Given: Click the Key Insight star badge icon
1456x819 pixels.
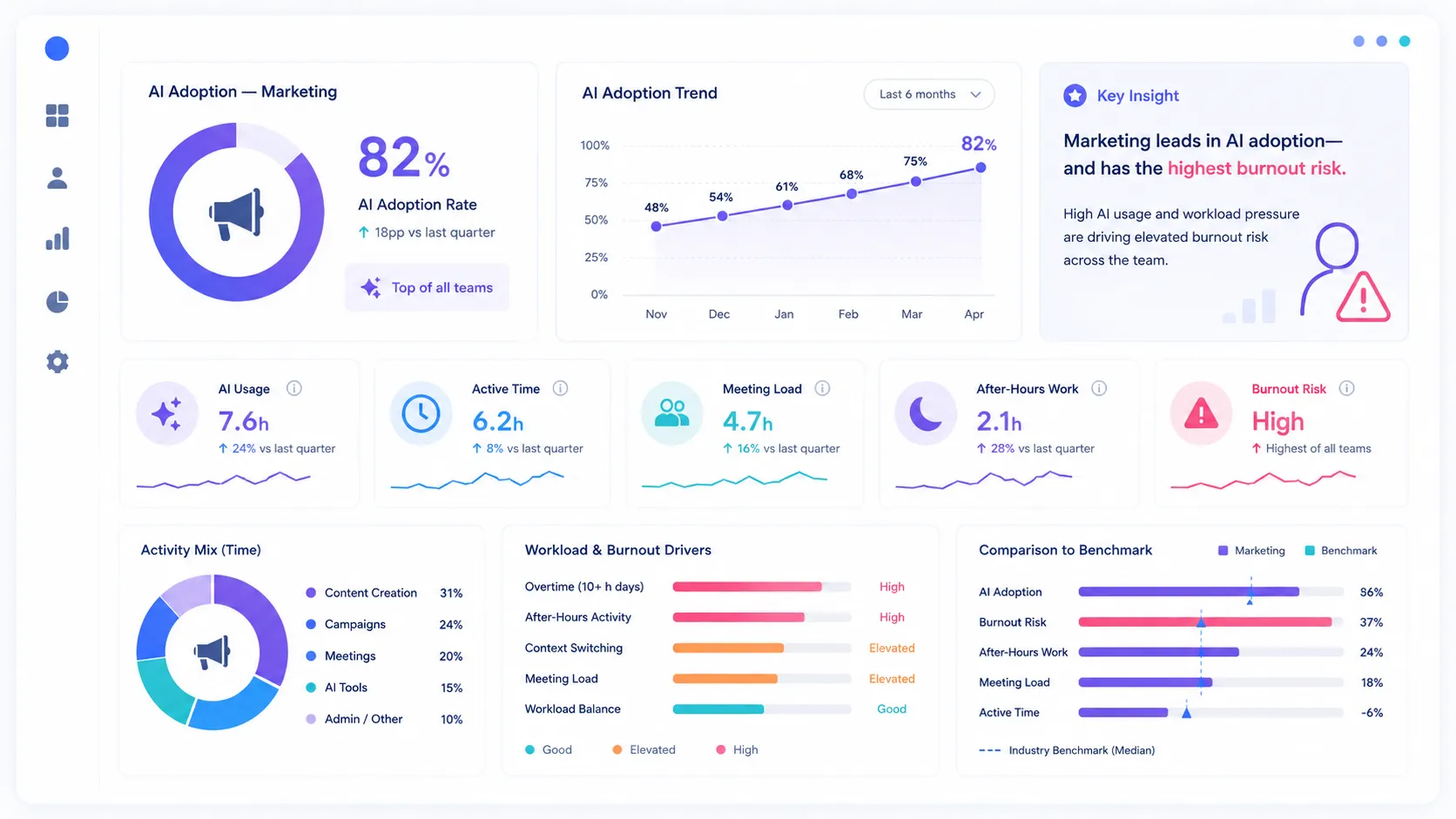Looking at the screenshot, I should pos(1075,96).
